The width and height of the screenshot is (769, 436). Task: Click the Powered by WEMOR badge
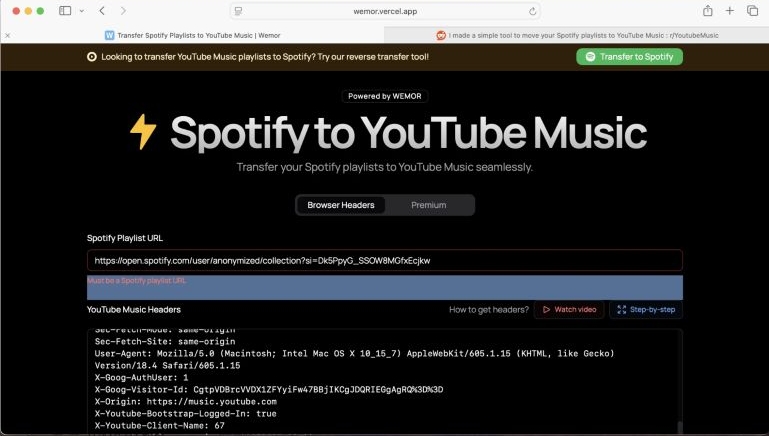point(384,96)
